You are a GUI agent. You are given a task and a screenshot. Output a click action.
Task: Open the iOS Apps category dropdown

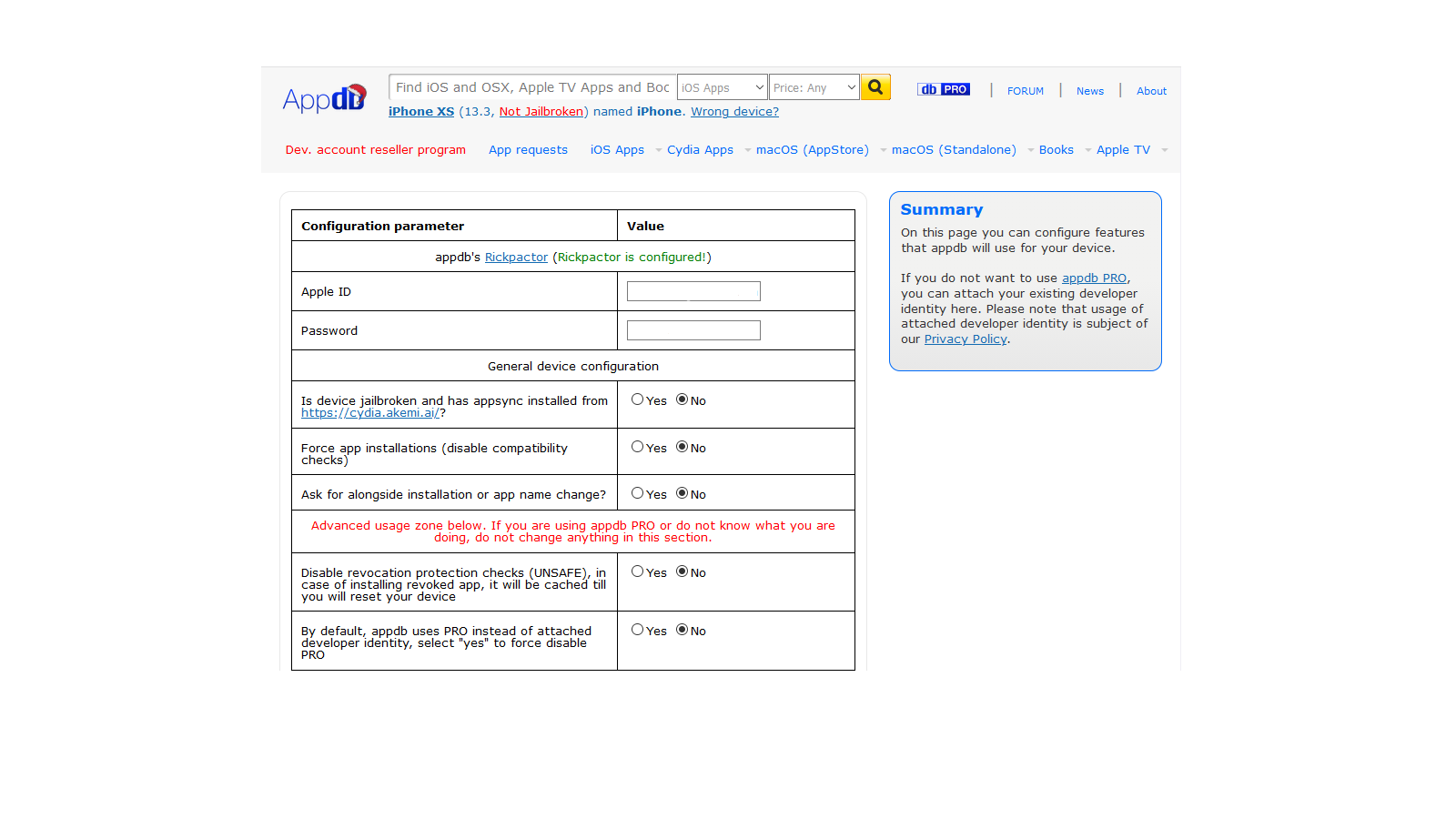(723, 87)
